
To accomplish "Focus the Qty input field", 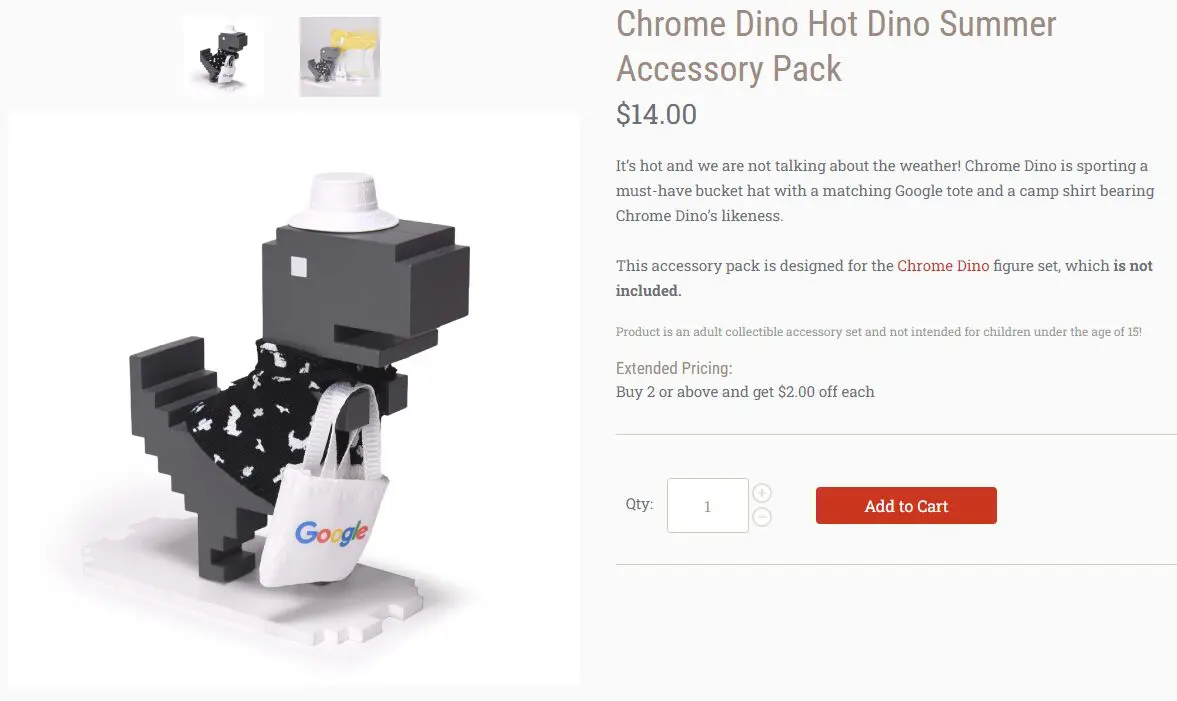I will coord(707,506).
